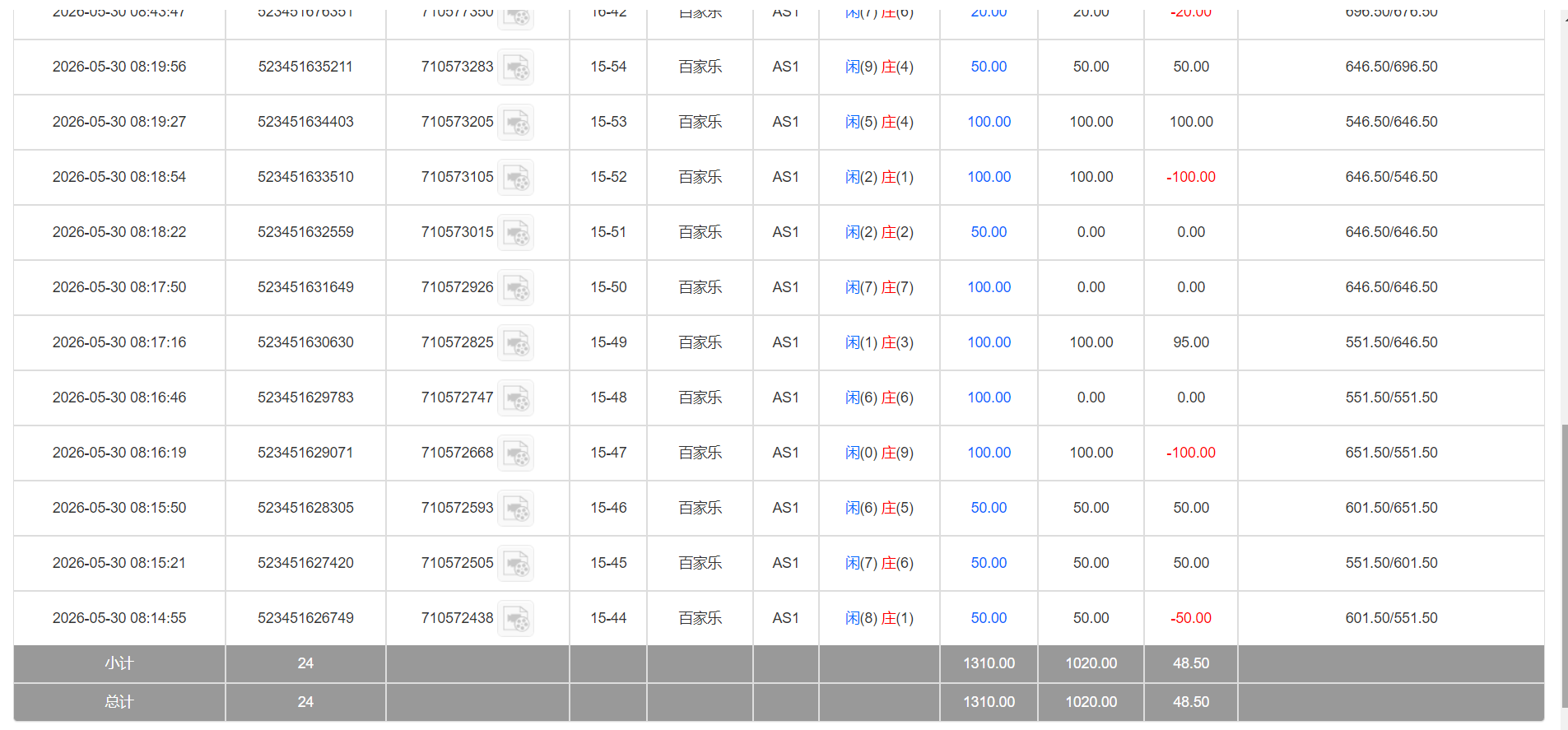Viewport: 1568px width, 730px height.
Task: Click AS1 table label in row 15-47
Action: [x=785, y=453]
